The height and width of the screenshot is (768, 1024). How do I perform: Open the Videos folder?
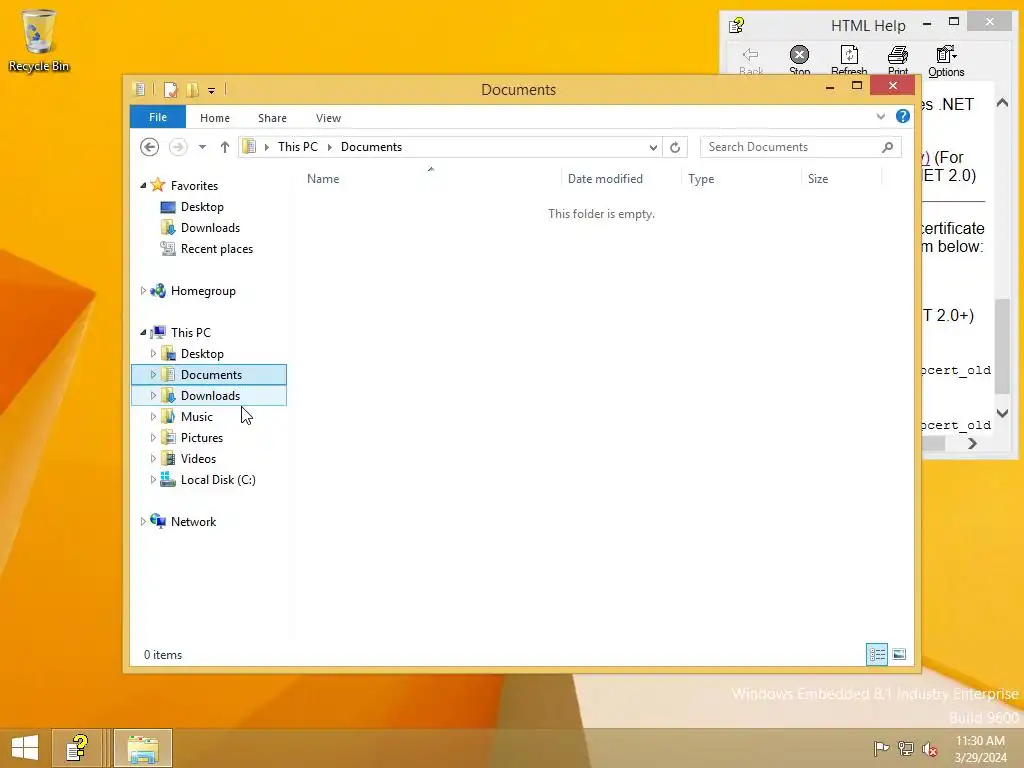(198, 458)
